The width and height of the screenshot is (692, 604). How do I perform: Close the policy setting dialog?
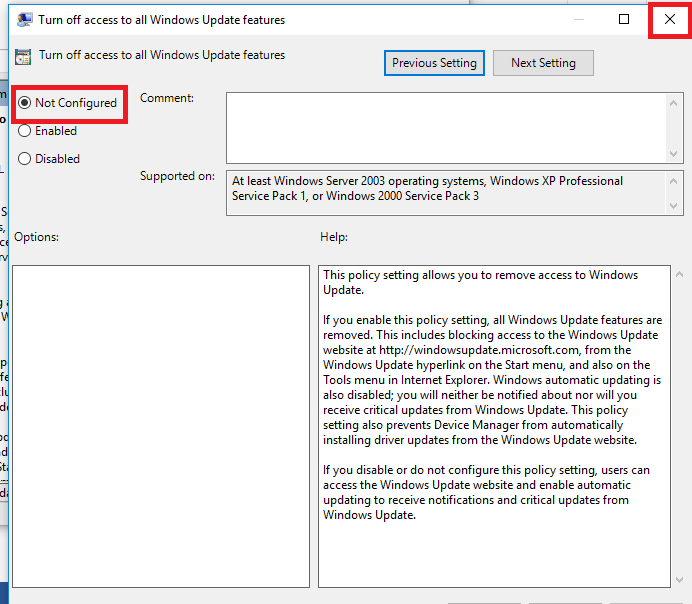tap(669, 20)
